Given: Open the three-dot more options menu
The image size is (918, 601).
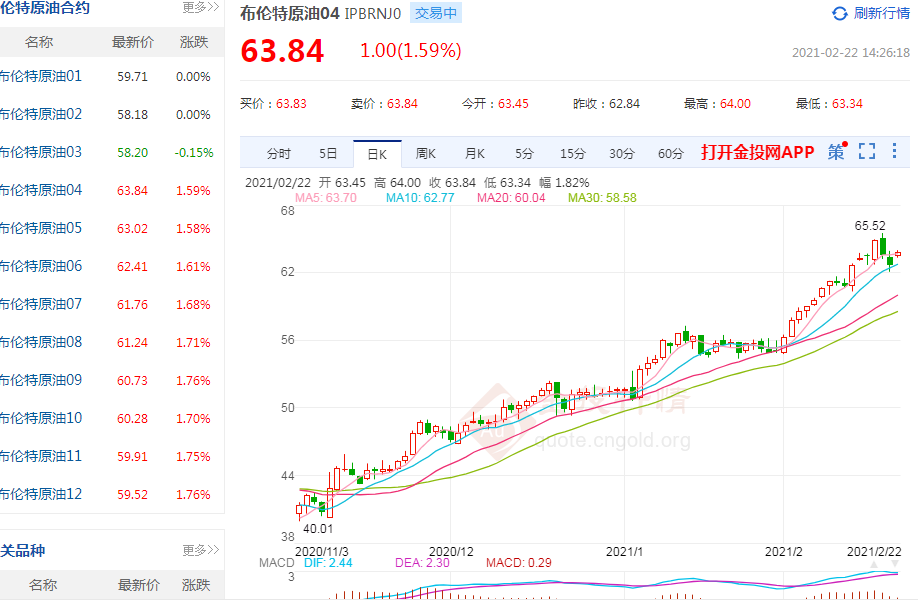Looking at the screenshot, I should pos(894,151).
